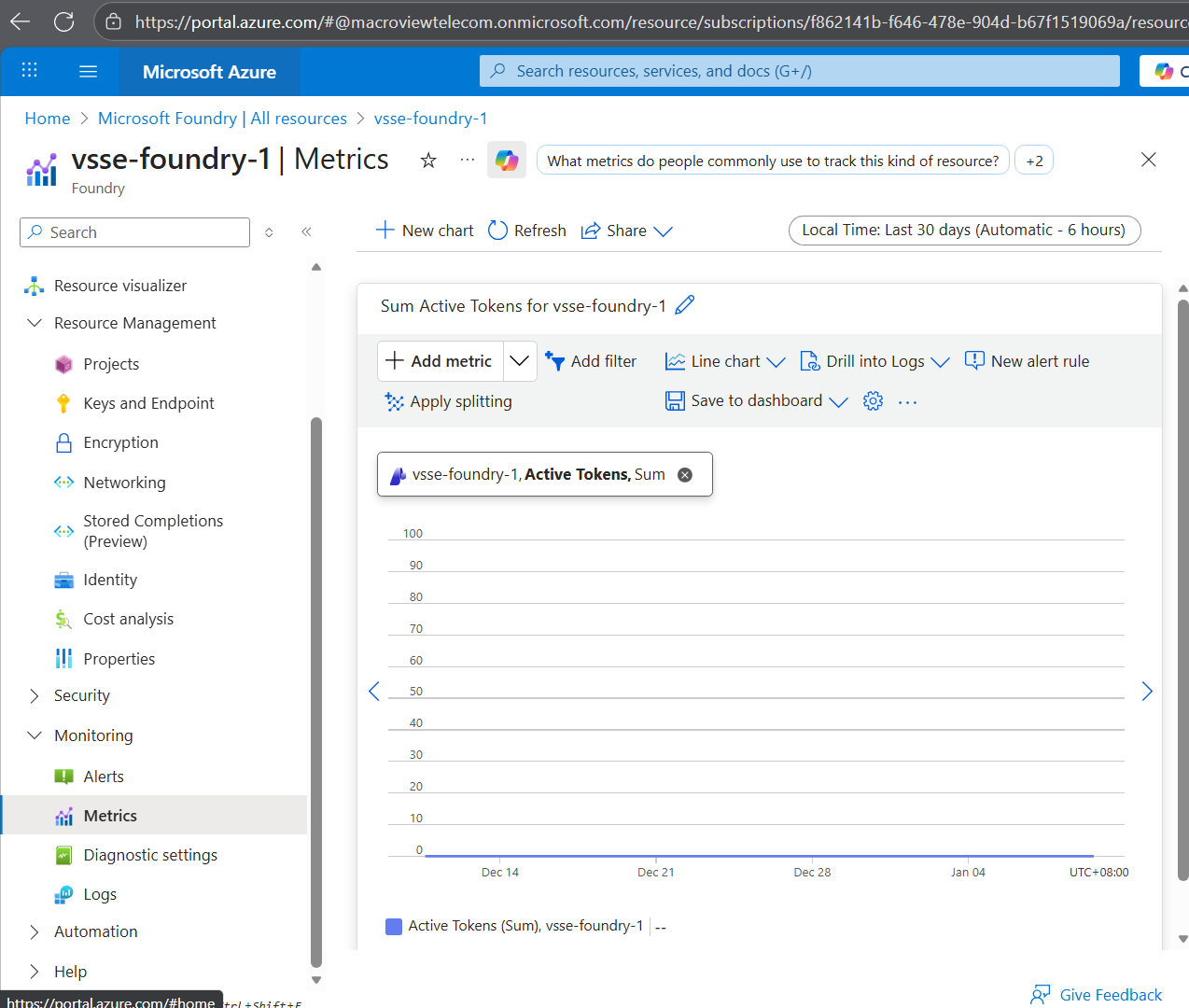Viewport: 1189px width, 1008px height.
Task: Rename the chart using the pencil icon
Action: [x=685, y=304]
